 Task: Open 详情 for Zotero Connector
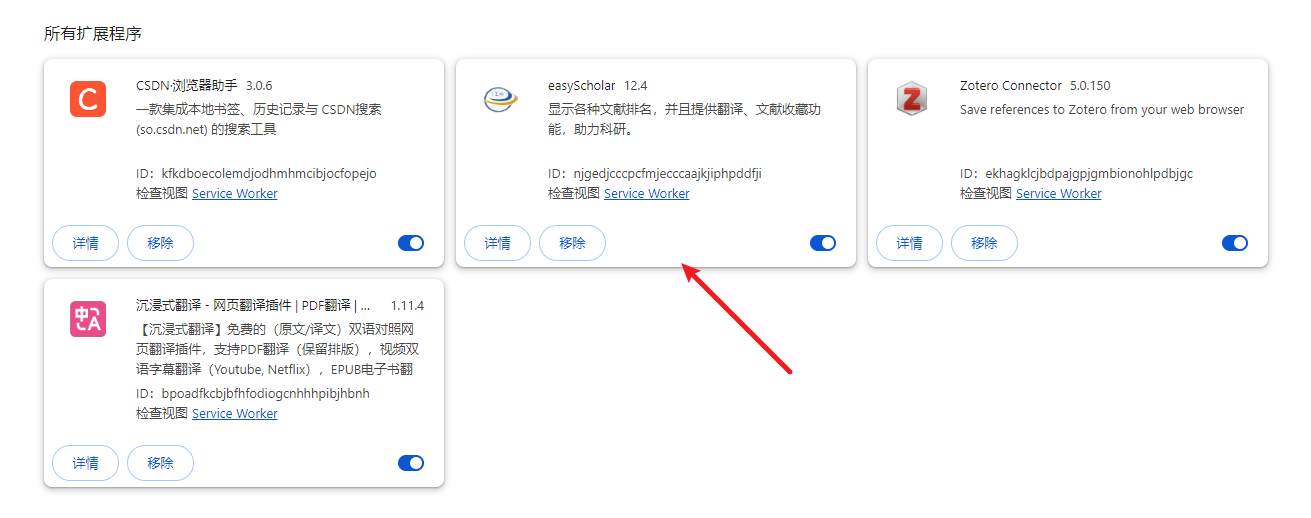(x=910, y=243)
